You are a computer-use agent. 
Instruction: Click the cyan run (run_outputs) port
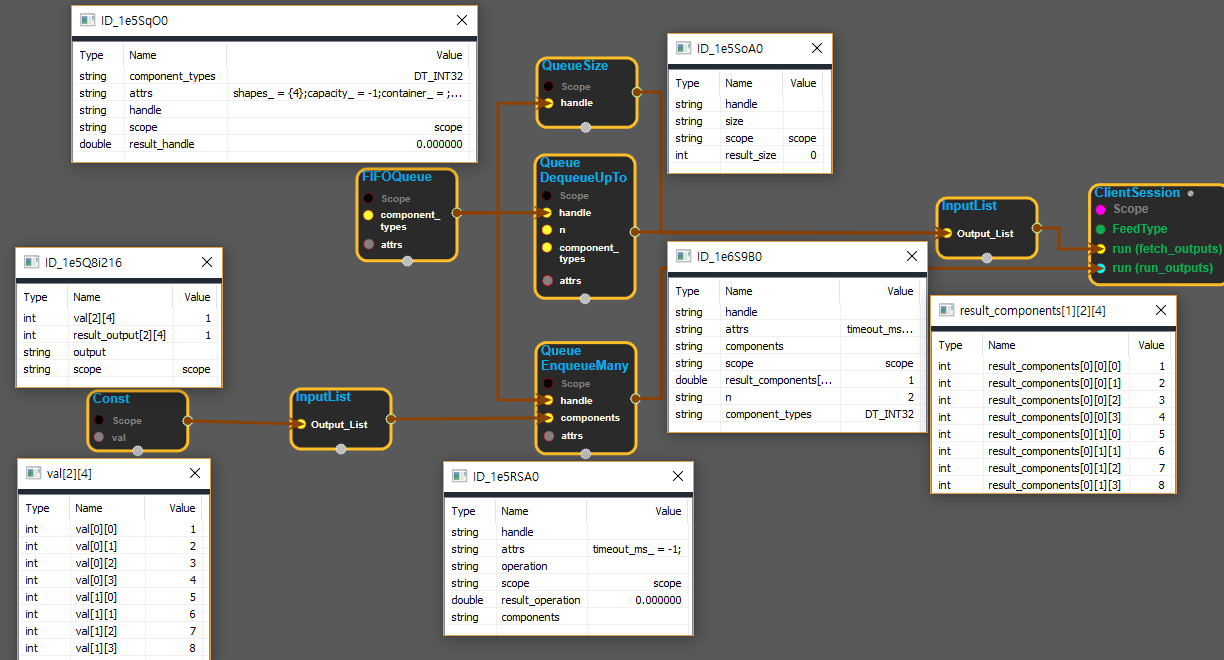click(x=1100, y=268)
